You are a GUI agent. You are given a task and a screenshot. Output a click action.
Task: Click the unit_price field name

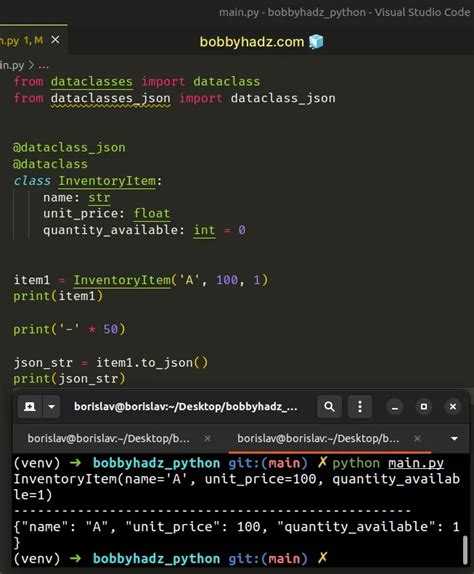(81, 213)
